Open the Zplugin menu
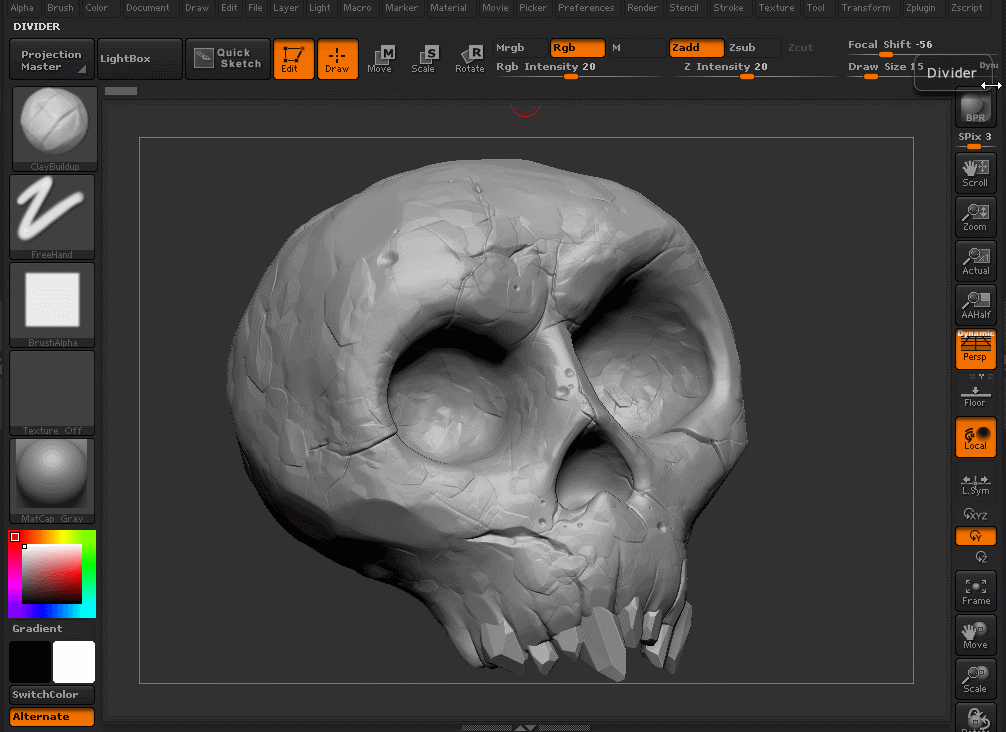This screenshot has height=732, width=1006. click(x=921, y=8)
